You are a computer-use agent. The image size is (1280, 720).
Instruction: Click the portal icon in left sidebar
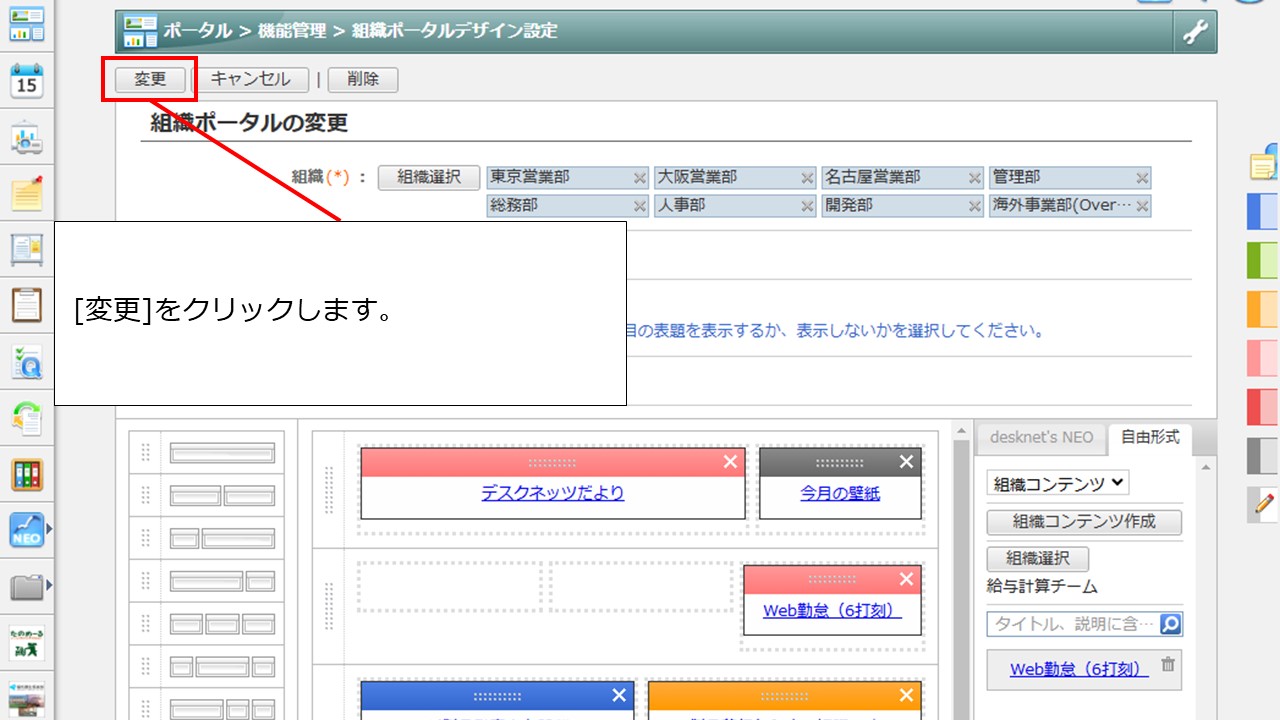27,24
